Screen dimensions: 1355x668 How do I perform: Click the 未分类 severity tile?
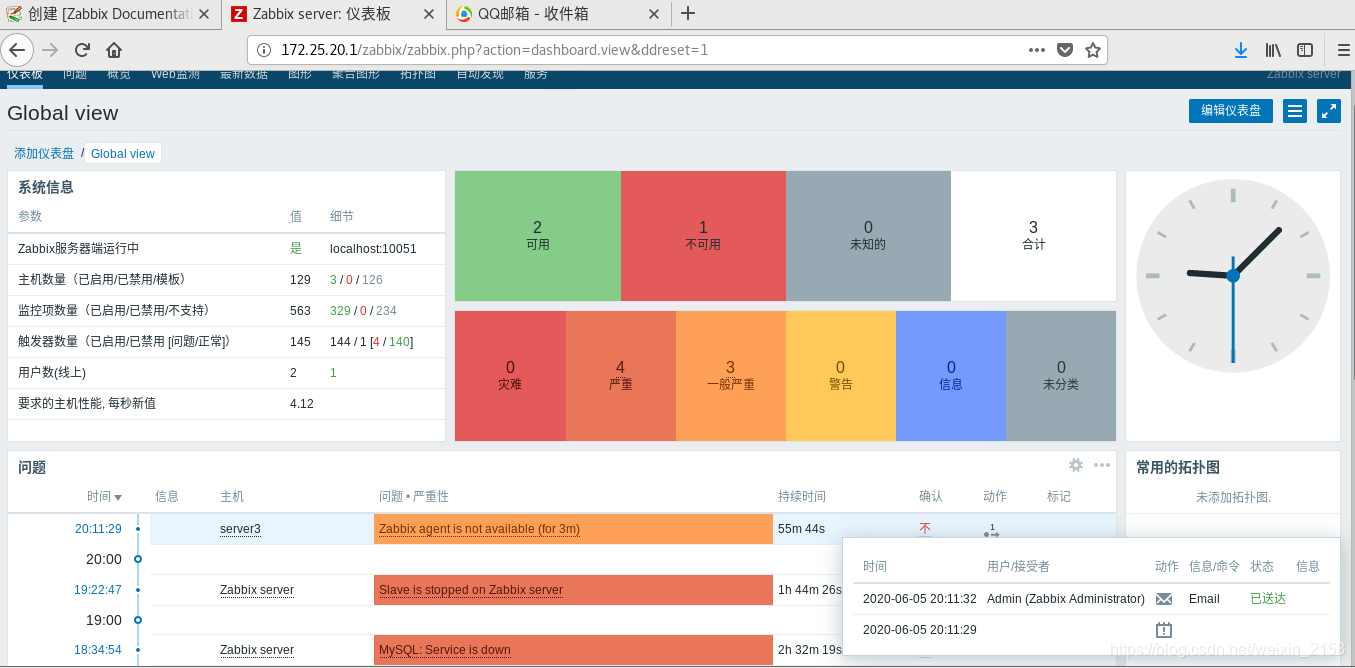coord(1061,376)
